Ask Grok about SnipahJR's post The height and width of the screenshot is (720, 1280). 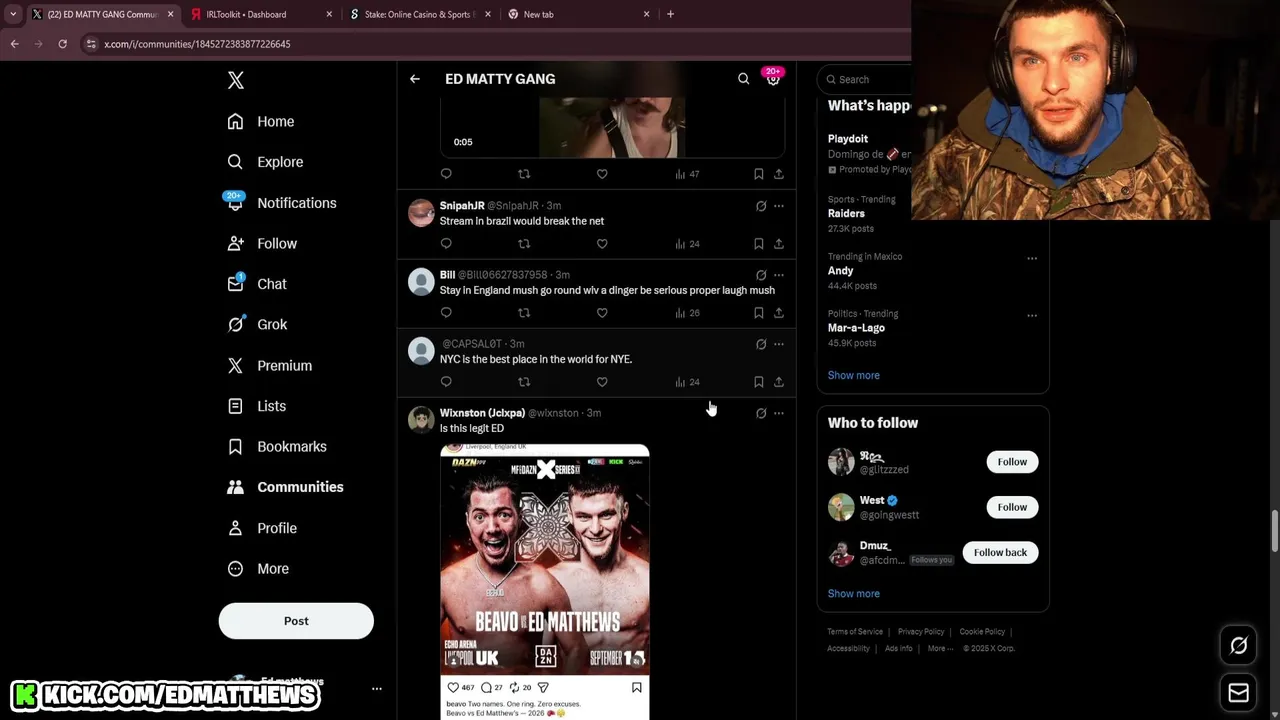(x=761, y=206)
